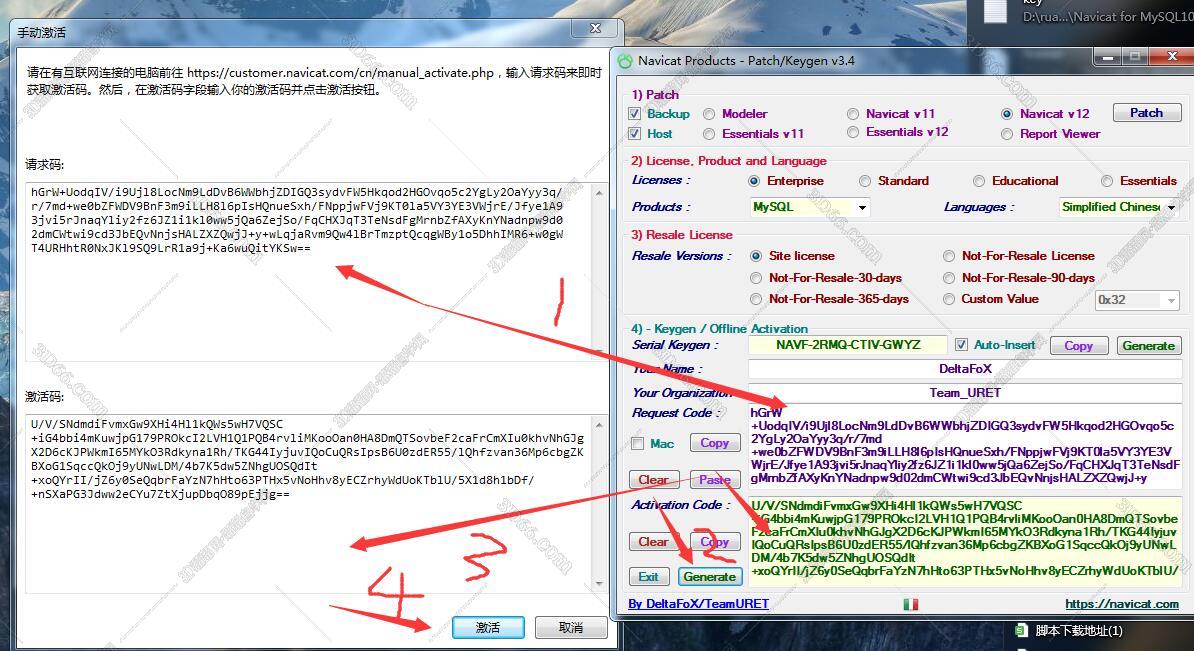
Task: Choose the Essentials v12 radio option
Action: tap(853, 132)
